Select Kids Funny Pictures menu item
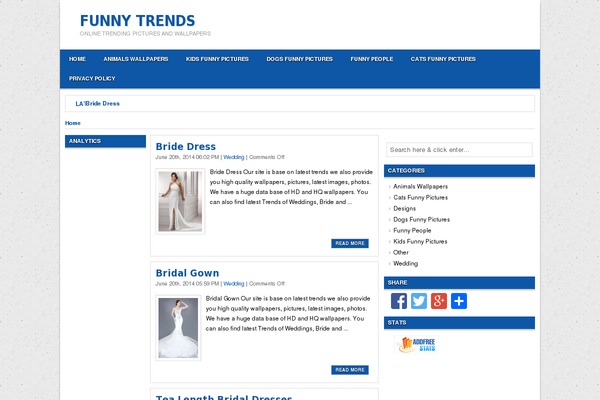Image resolution: width=600 pixels, height=400 pixels. point(217,59)
